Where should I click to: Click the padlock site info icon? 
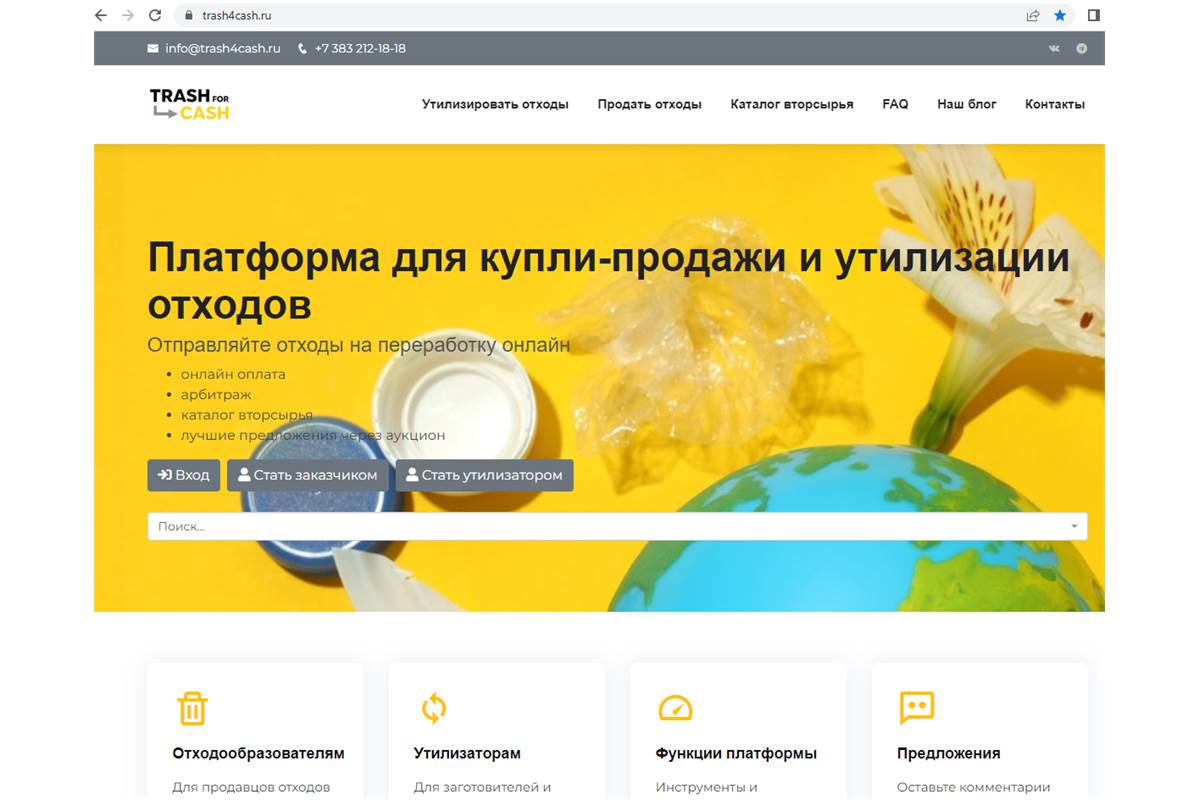(x=187, y=16)
